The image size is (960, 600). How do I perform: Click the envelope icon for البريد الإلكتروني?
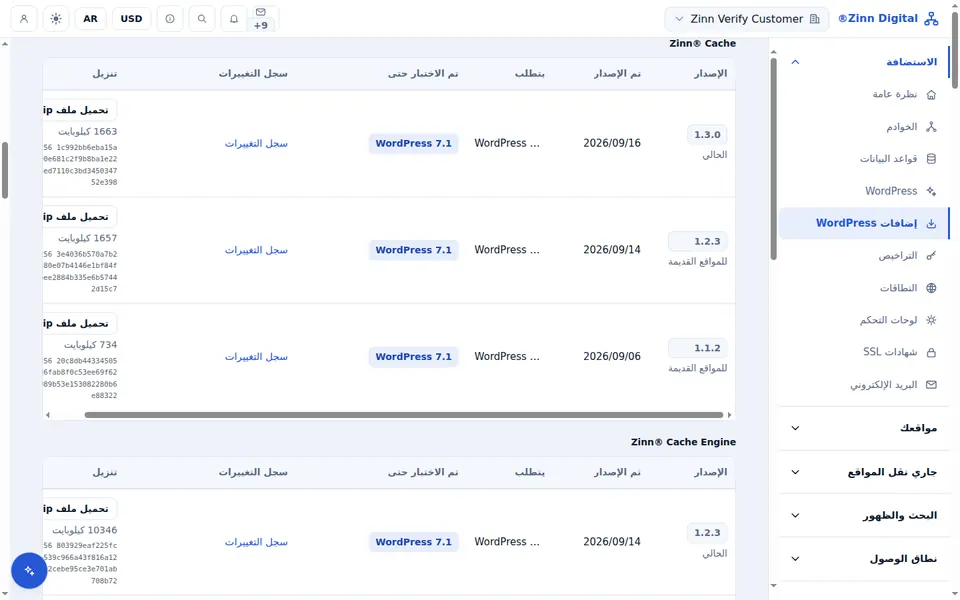931,384
